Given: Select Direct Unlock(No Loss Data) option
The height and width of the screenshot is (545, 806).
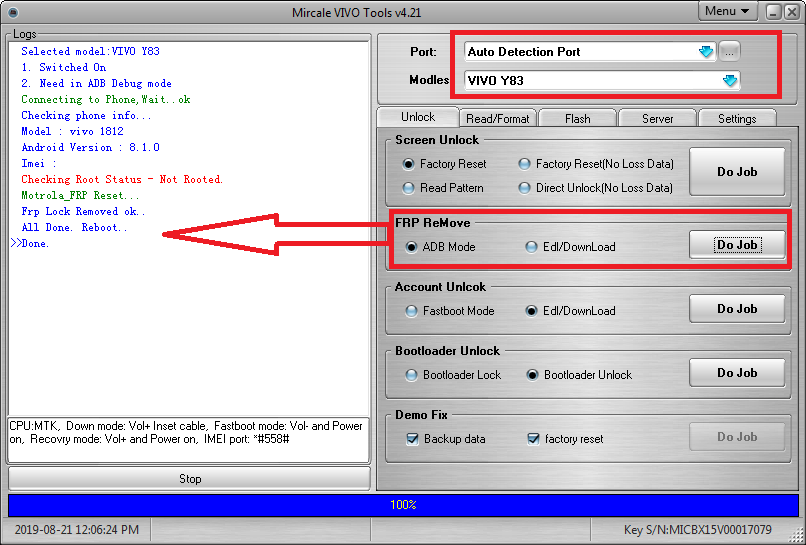Looking at the screenshot, I should click(x=524, y=188).
